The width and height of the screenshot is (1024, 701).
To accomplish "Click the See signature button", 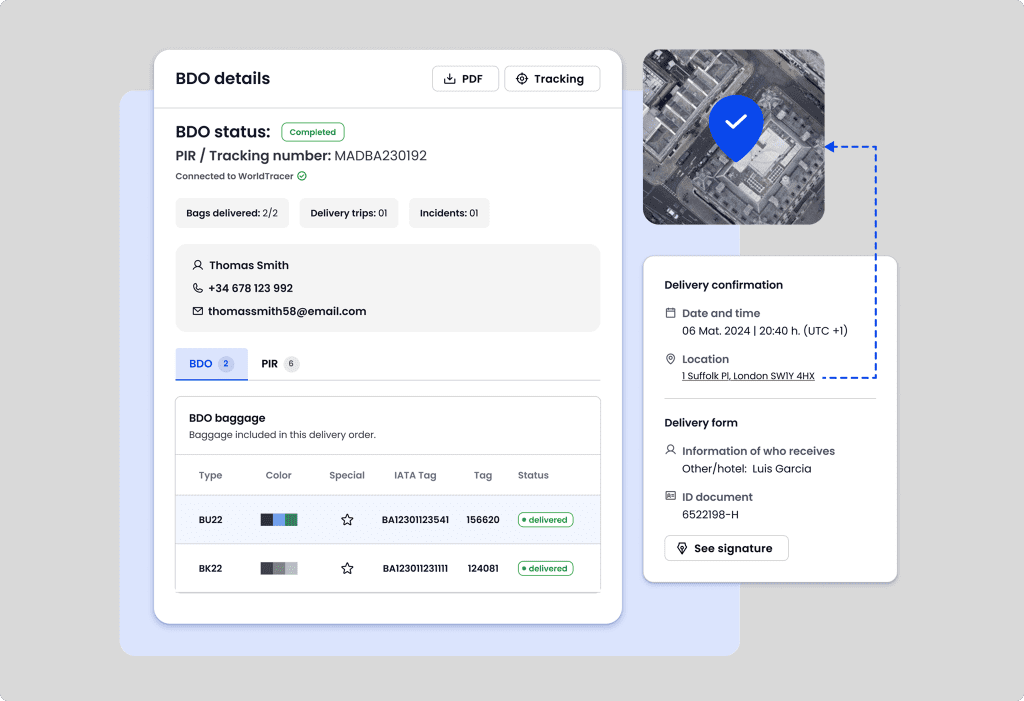I will [x=726, y=548].
